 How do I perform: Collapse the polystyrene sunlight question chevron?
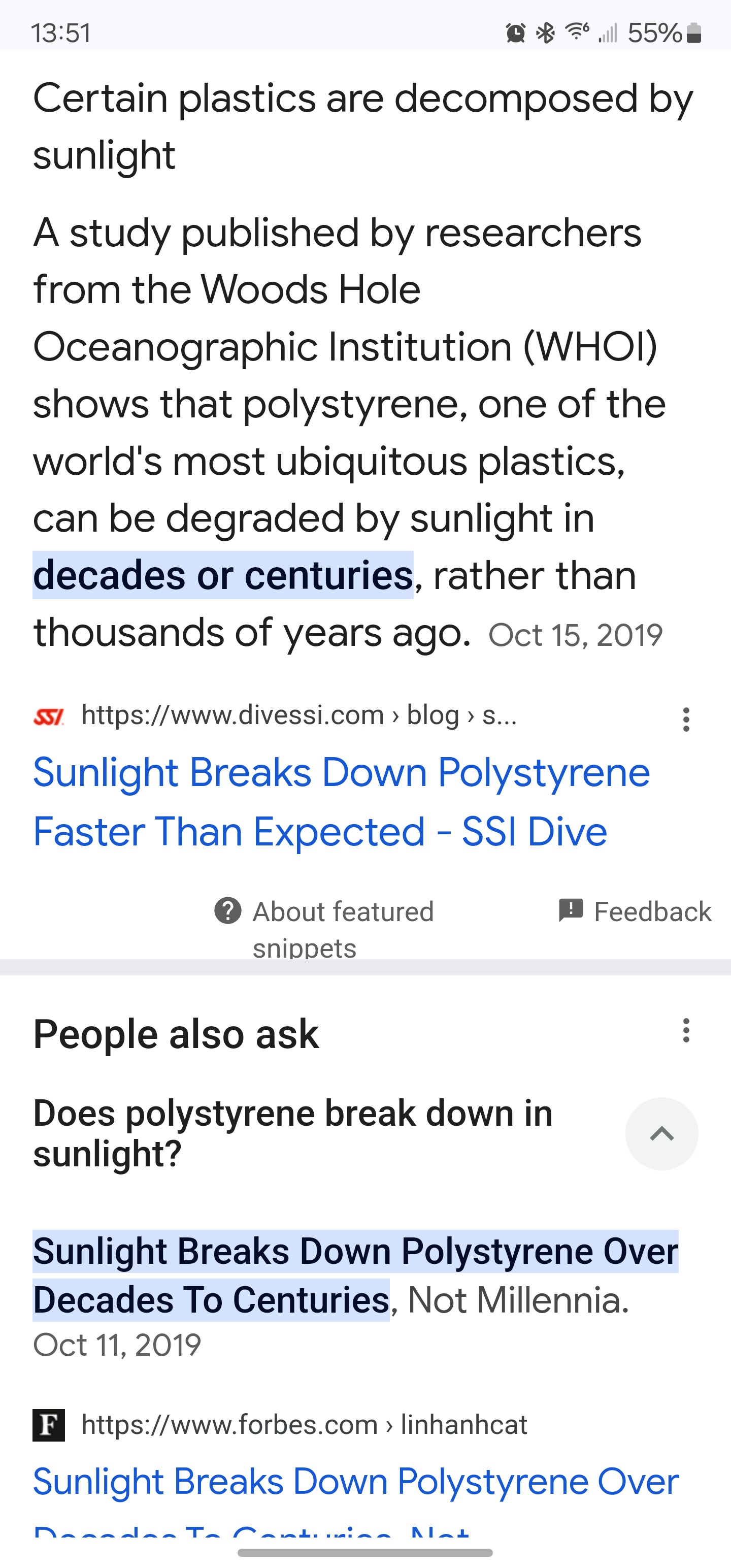(661, 1133)
